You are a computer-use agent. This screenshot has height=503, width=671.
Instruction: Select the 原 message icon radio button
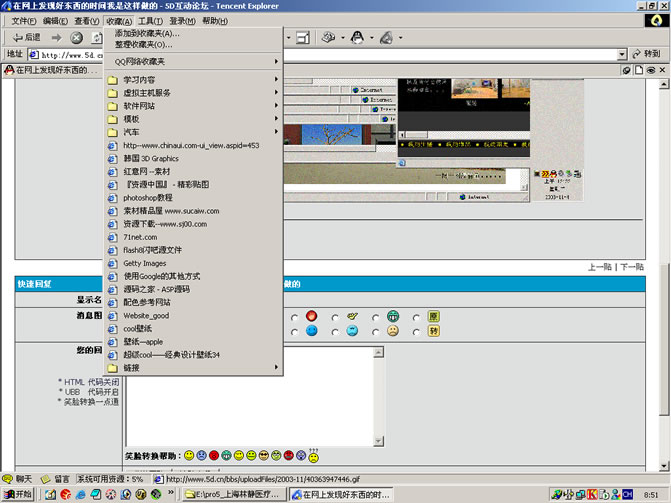point(416,318)
